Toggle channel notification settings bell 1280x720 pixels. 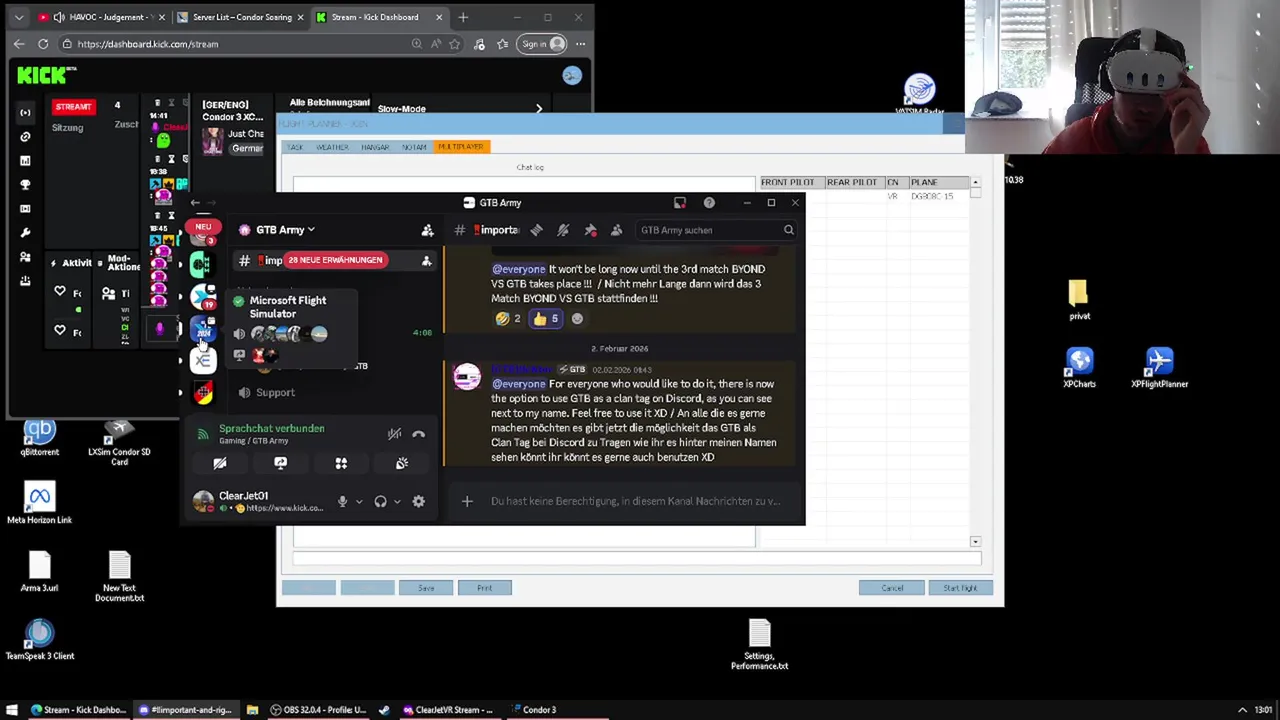[563, 230]
